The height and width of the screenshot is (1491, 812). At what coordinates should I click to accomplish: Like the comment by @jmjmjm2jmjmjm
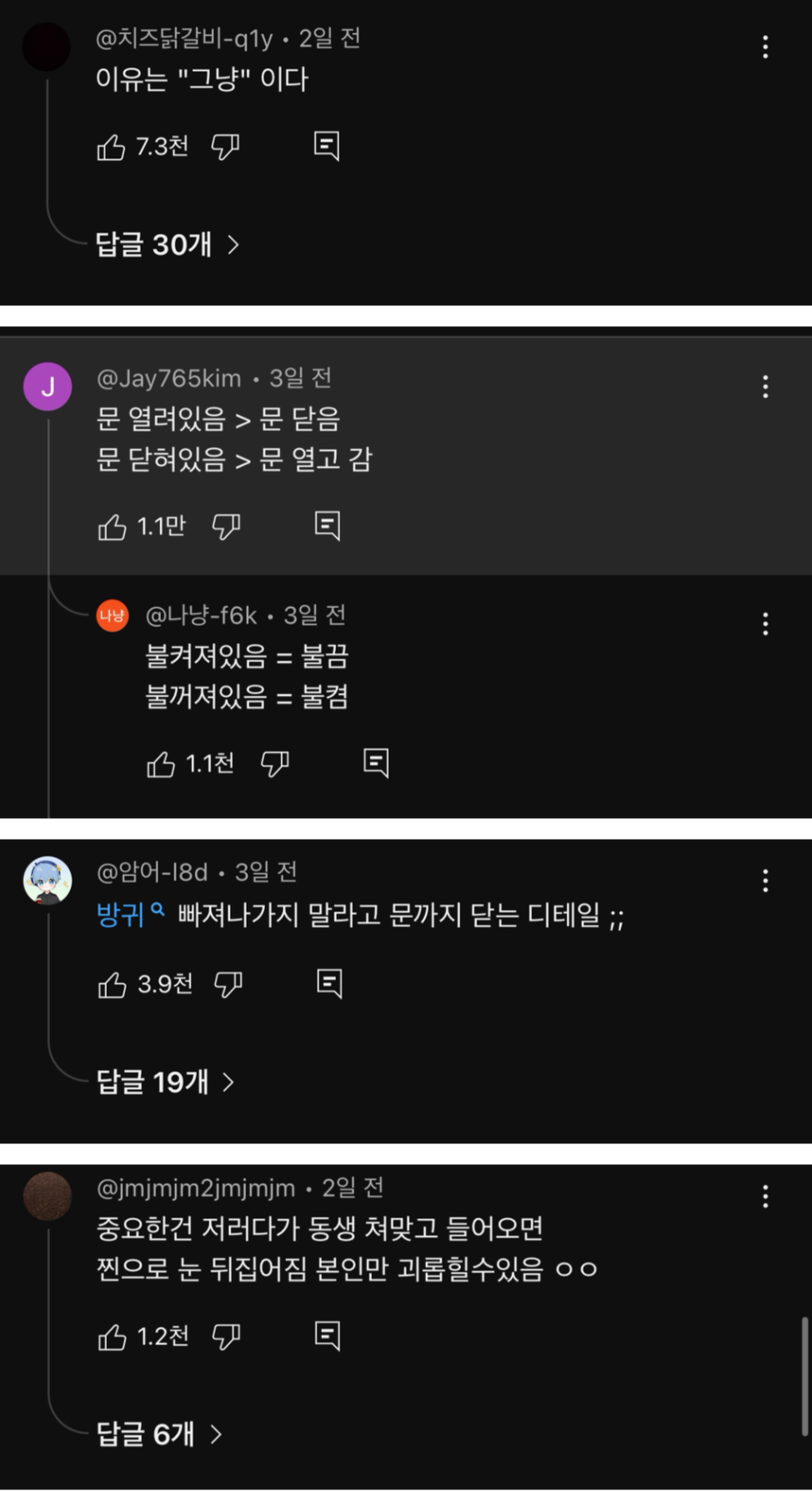(112, 1338)
